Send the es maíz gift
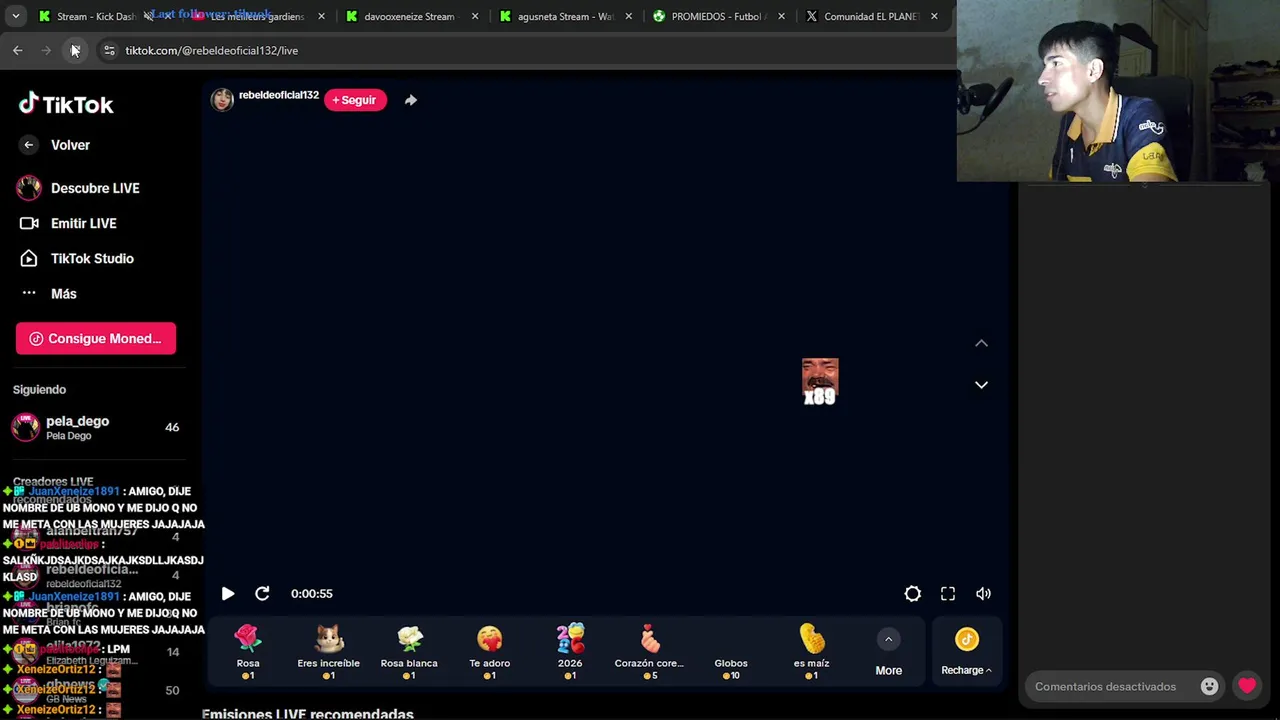Screen dimensions: 1280x720 811,652
